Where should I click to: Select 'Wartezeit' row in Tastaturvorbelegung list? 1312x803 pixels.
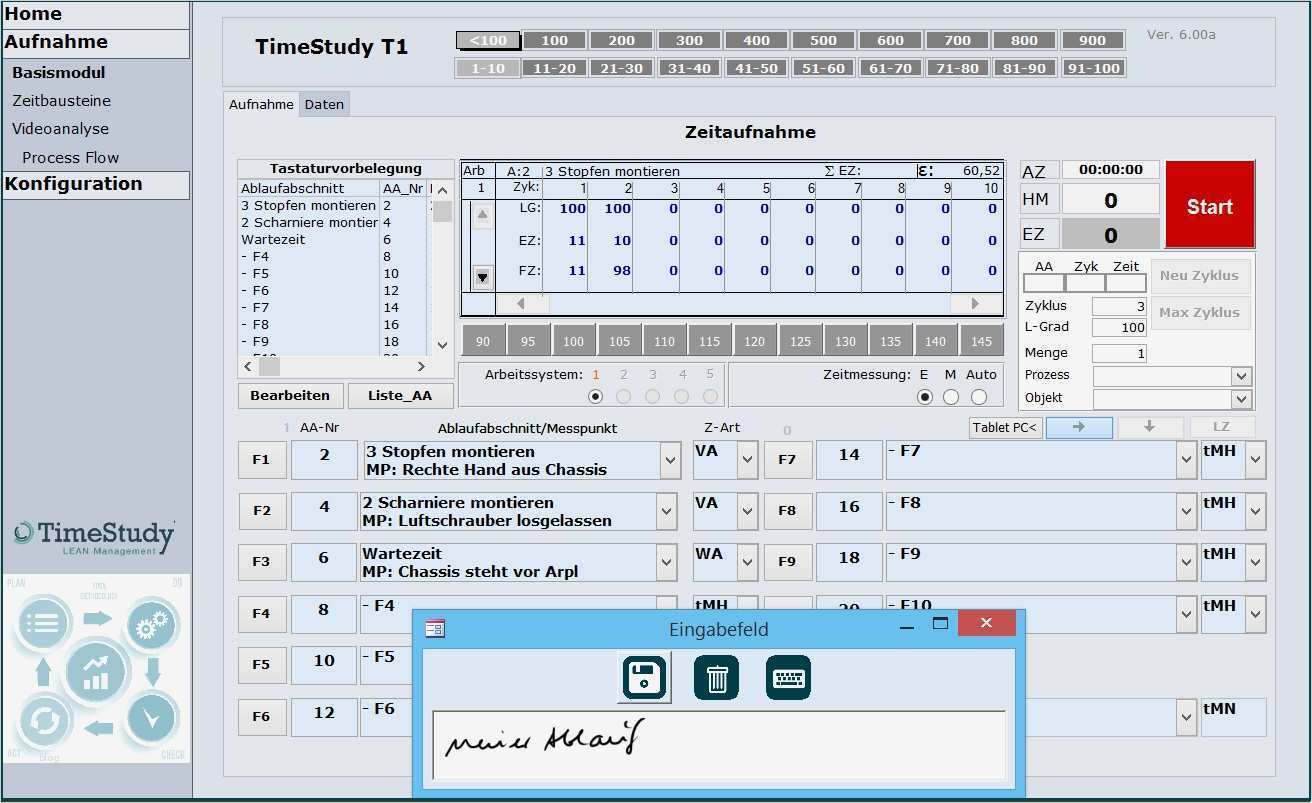[x=333, y=240]
